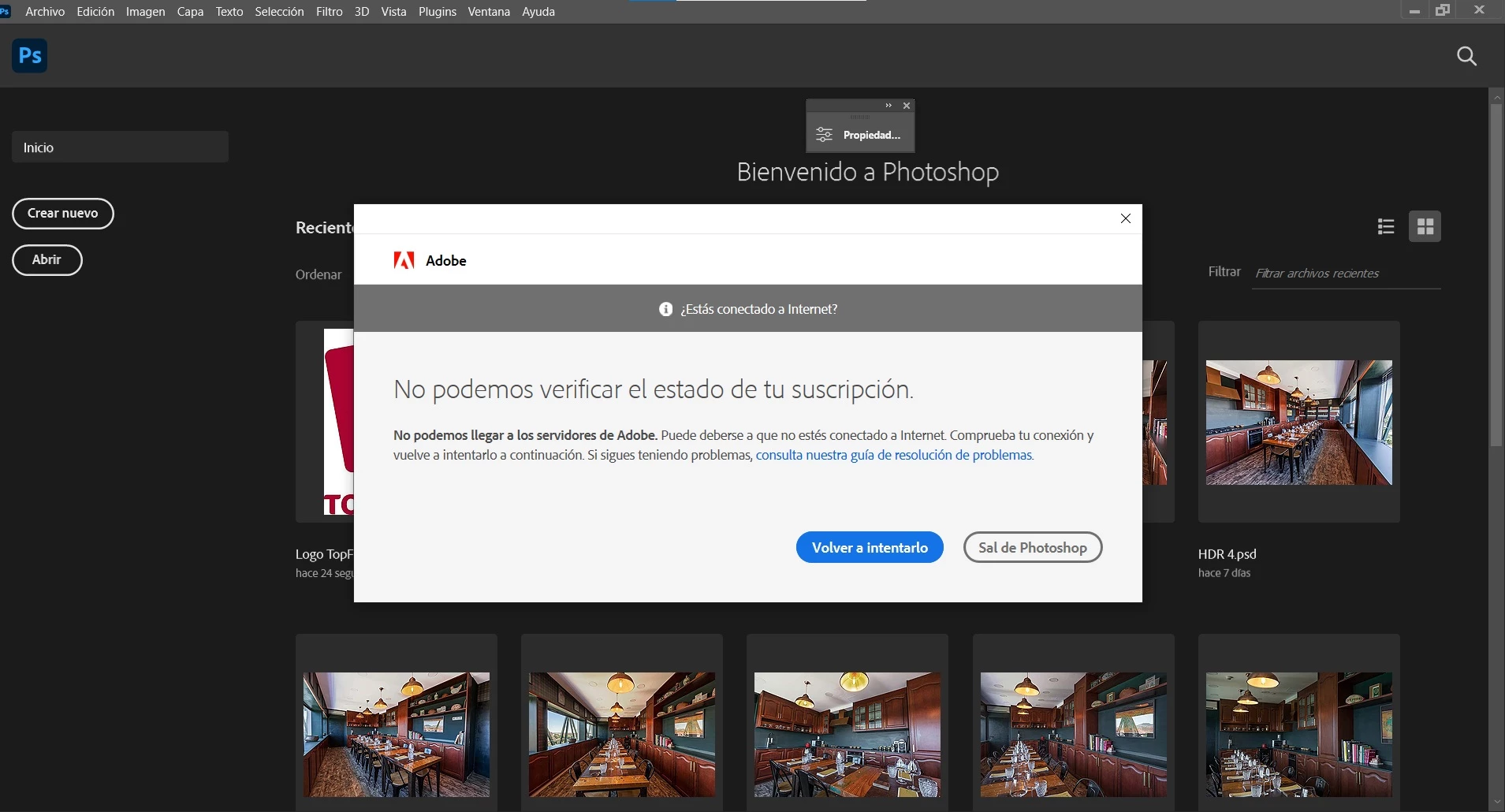
Task: Switch recent files to list view
Action: pyautogui.click(x=1386, y=227)
